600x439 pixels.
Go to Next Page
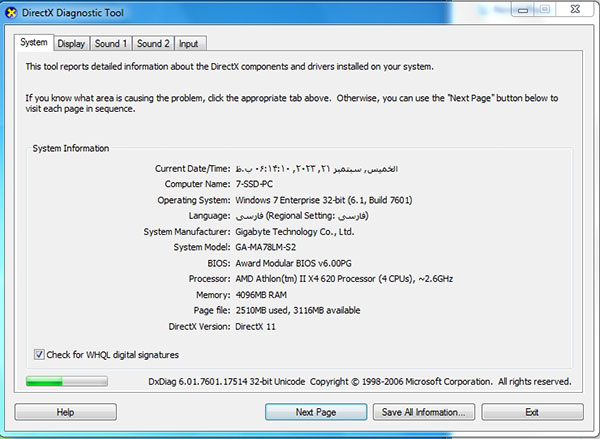[316, 412]
